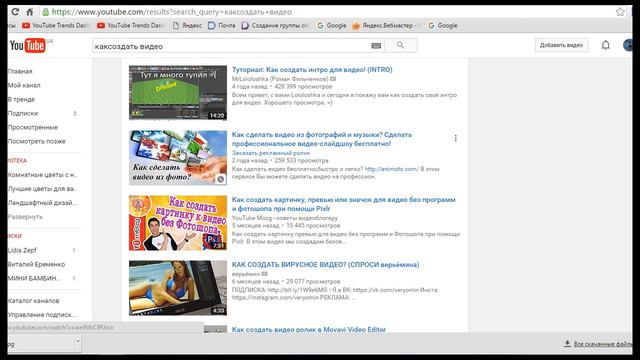
Task: Open the Яндекс bookmark
Action: [x=187, y=25]
